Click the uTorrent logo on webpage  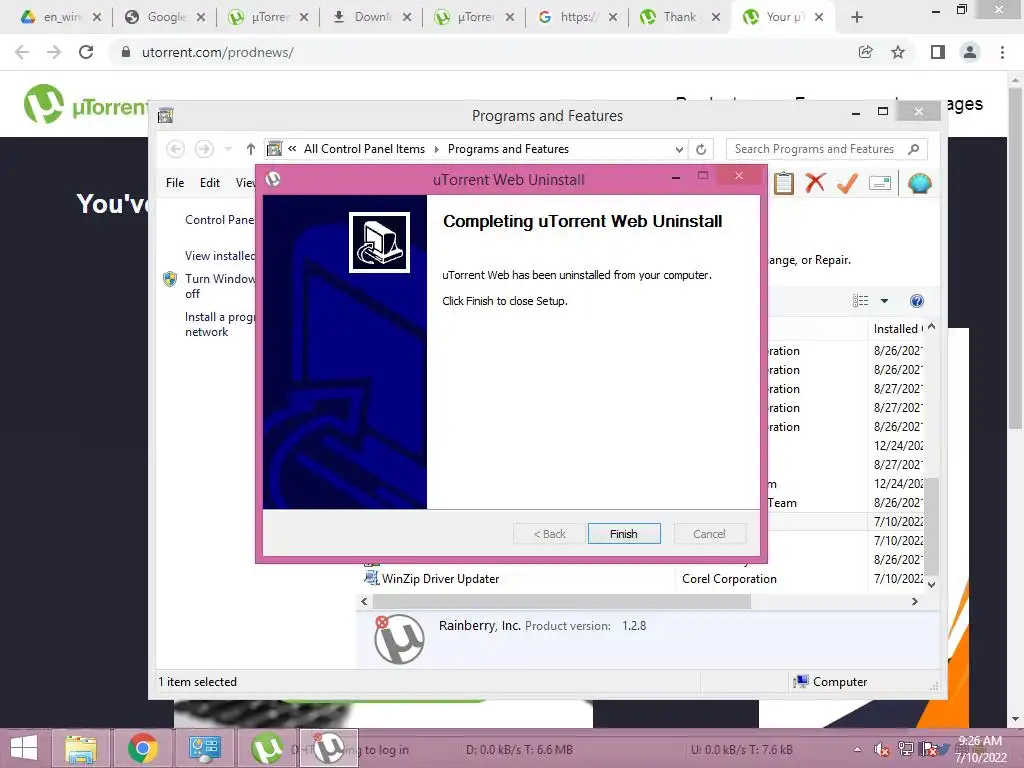(x=86, y=104)
